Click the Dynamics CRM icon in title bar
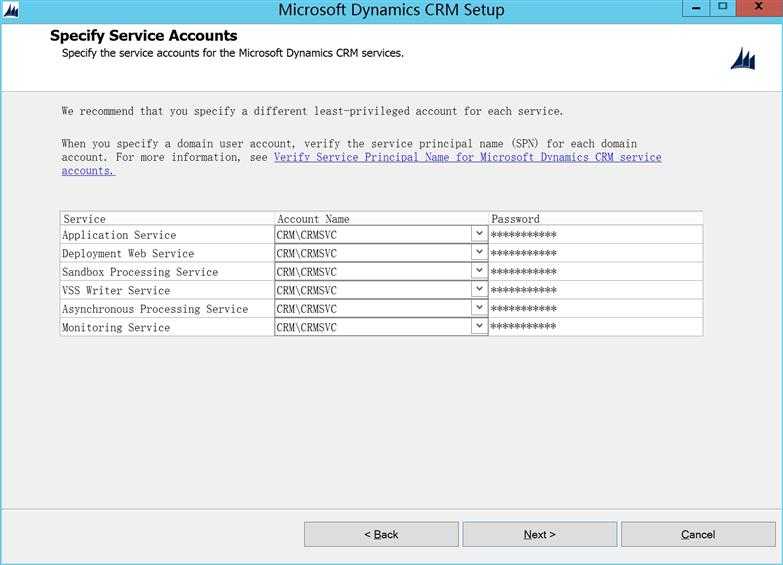This screenshot has width=783, height=565. 11,10
